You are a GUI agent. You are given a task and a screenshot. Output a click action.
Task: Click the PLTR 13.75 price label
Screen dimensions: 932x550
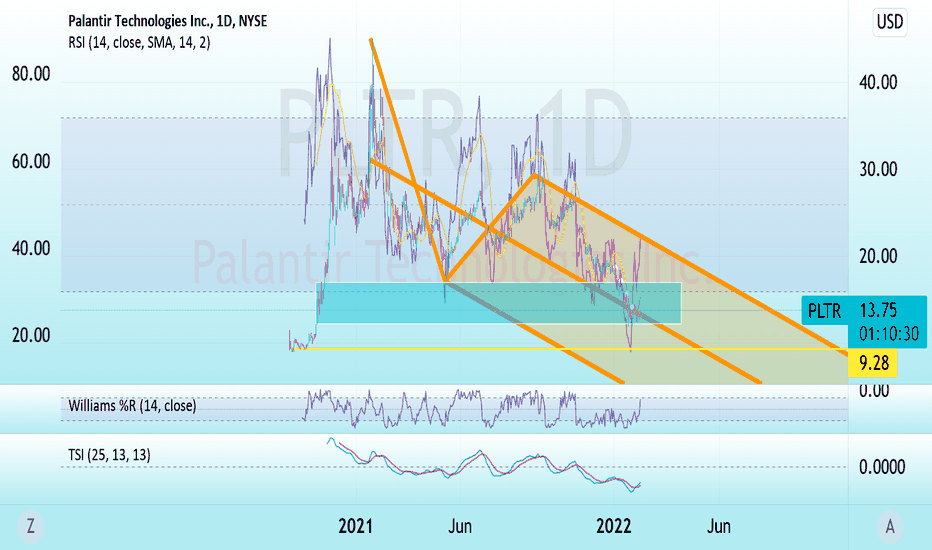(864, 310)
